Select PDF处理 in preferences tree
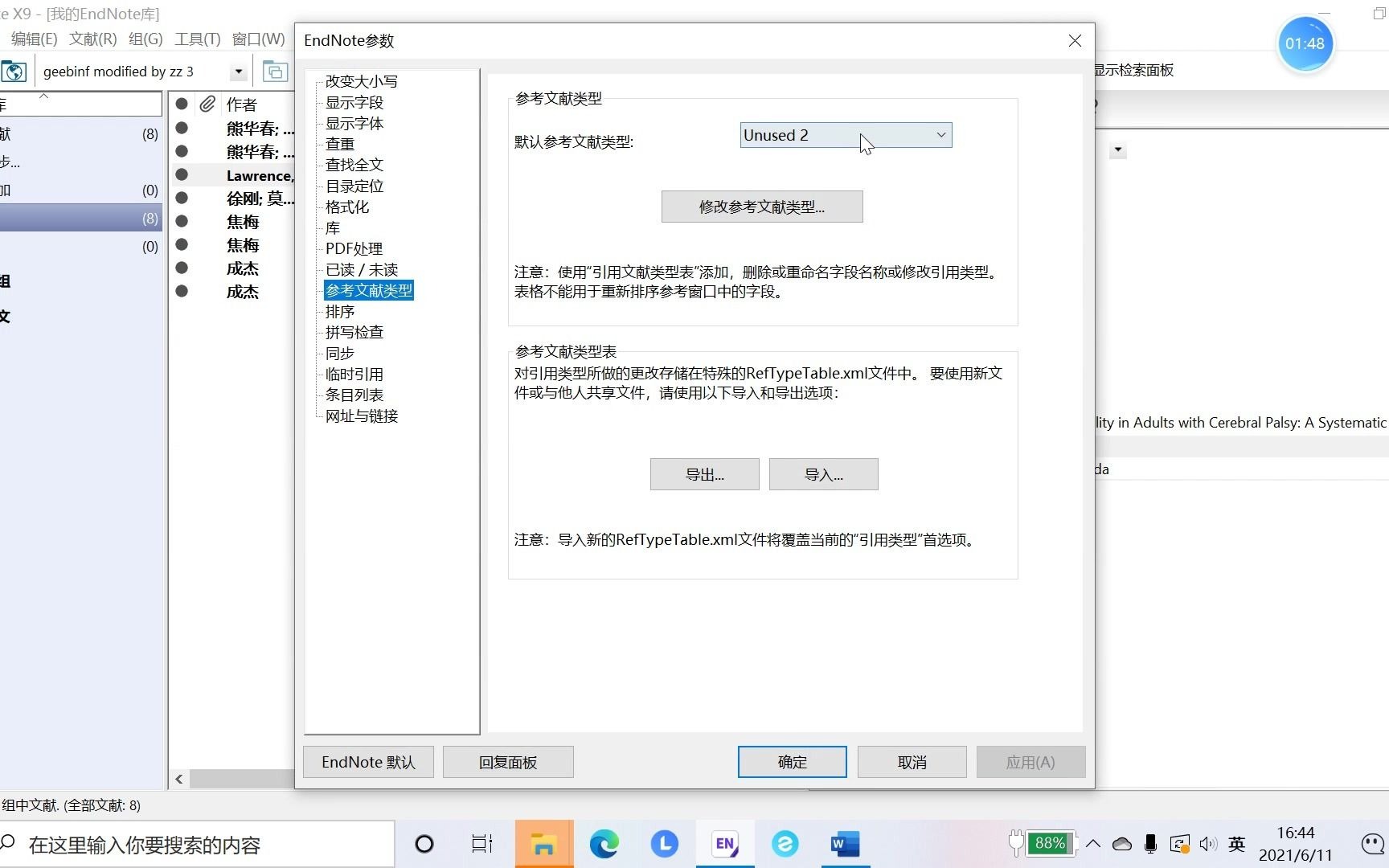The image size is (1389, 868). click(x=354, y=248)
